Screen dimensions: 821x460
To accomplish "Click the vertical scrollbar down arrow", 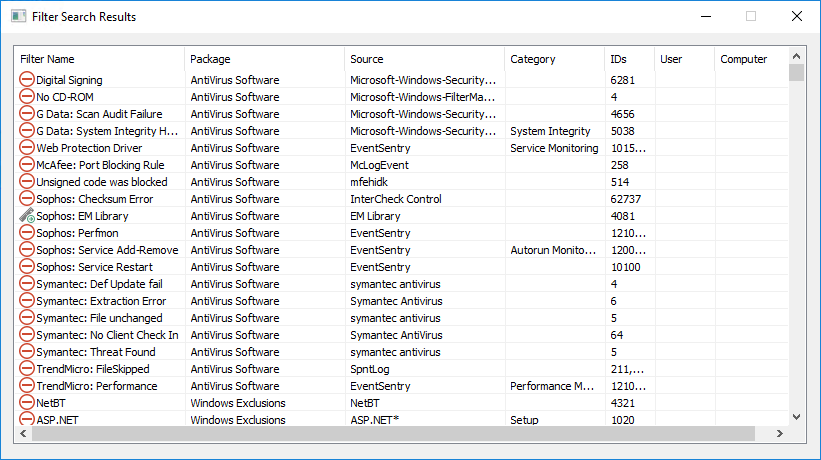I will pos(796,417).
